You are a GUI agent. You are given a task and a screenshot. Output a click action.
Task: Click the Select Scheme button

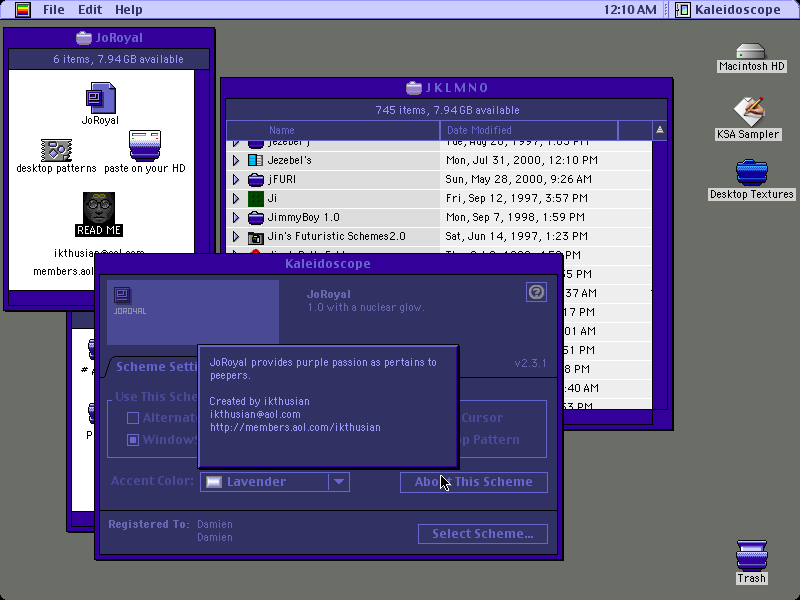[x=483, y=534]
